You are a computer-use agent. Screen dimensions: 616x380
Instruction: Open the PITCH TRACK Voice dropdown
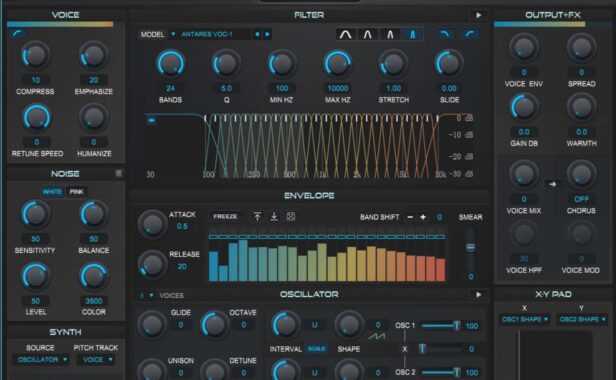tap(97, 360)
